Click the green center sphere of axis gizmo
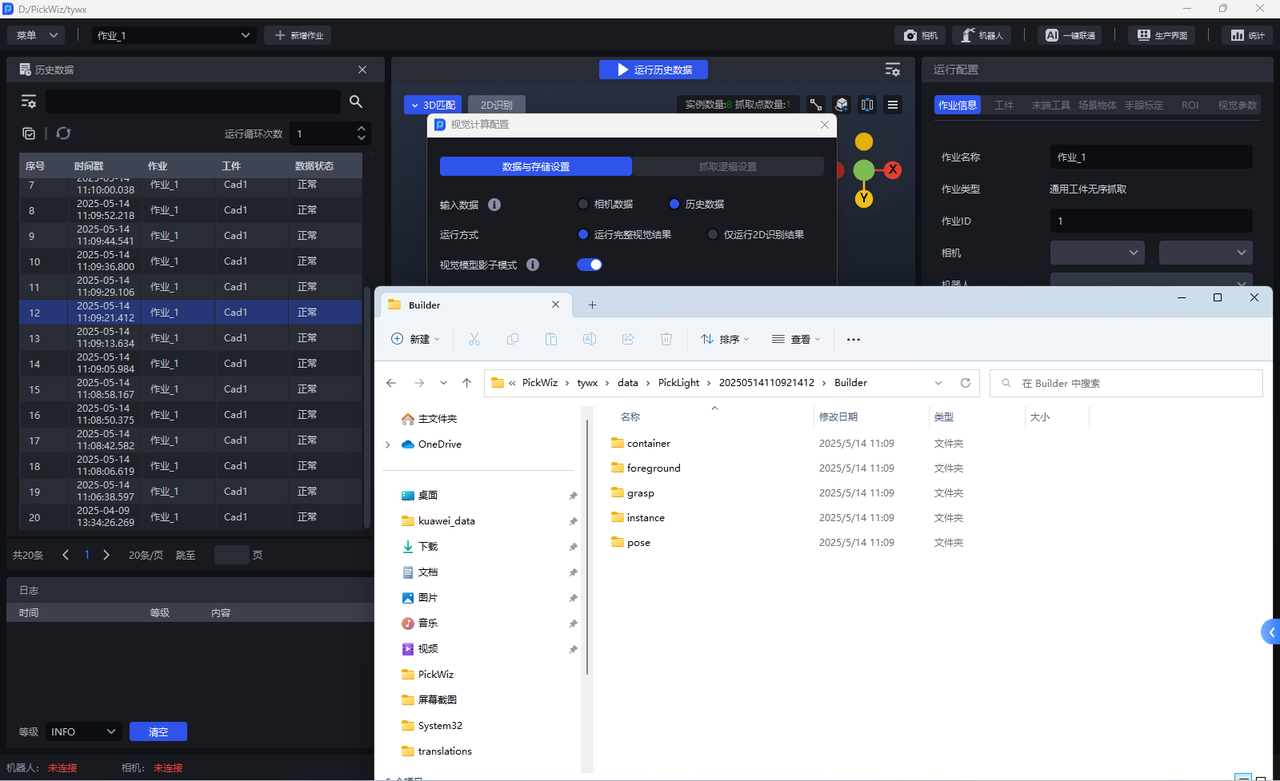This screenshot has height=781, width=1280. (x=864, y=170)
